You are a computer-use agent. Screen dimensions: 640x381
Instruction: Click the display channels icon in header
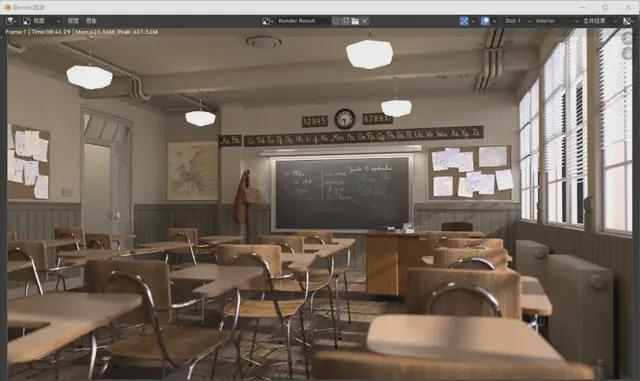(628, 21)
